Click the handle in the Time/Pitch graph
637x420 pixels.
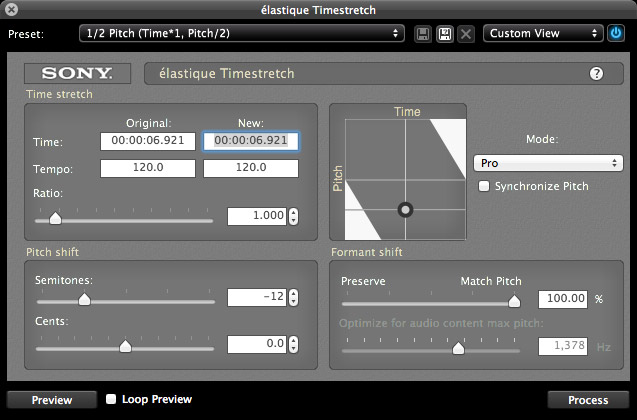[x=405, y=210]
